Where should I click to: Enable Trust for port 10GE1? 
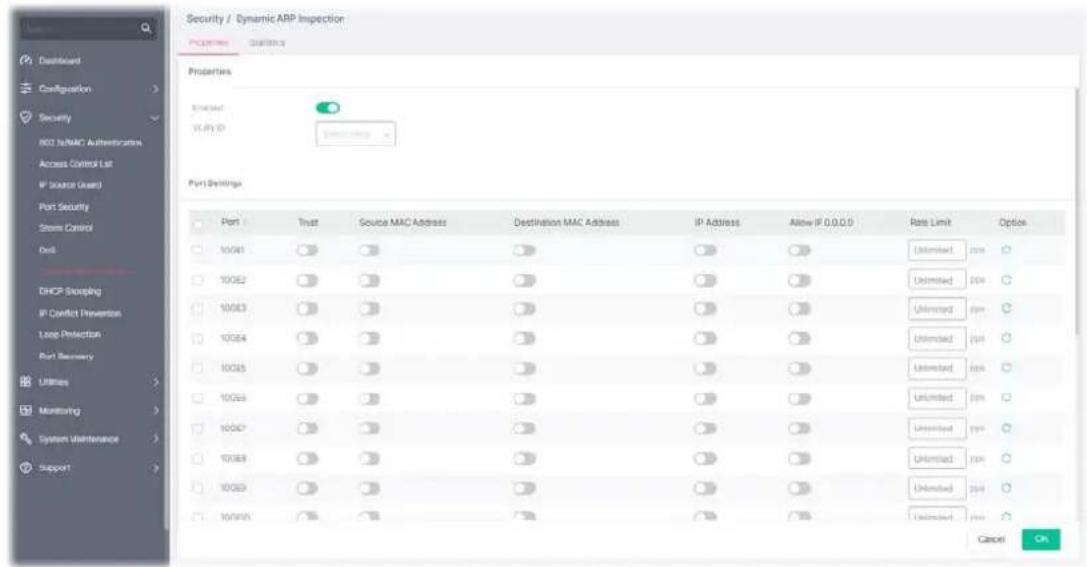tap(307, 250)
